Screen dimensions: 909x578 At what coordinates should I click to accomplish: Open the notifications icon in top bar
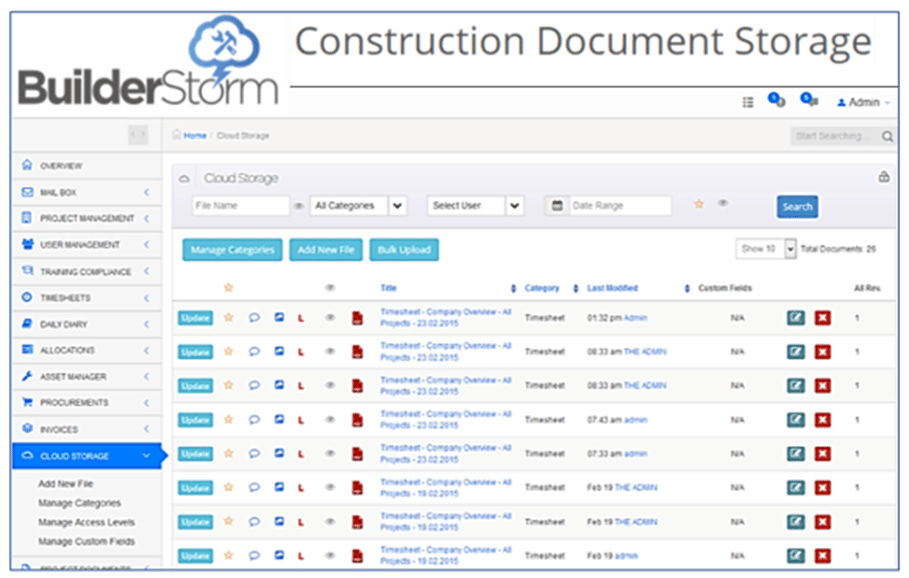[x=776, y=100]
